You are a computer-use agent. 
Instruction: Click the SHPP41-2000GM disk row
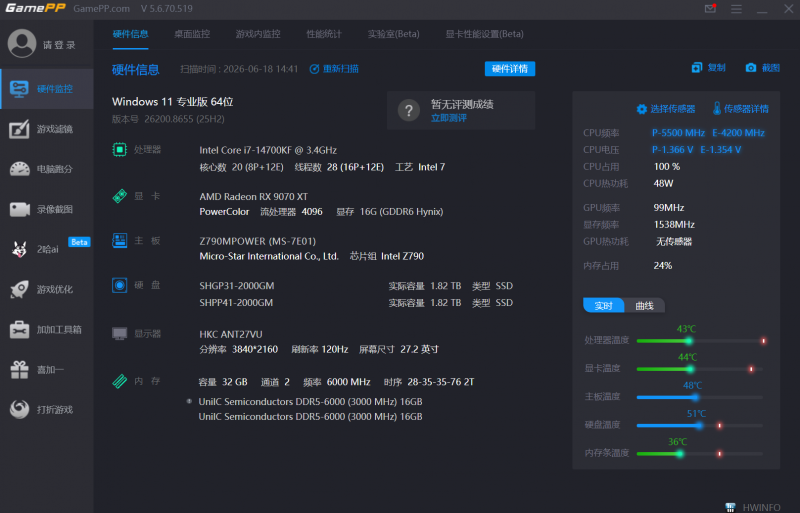pos(356,303)
